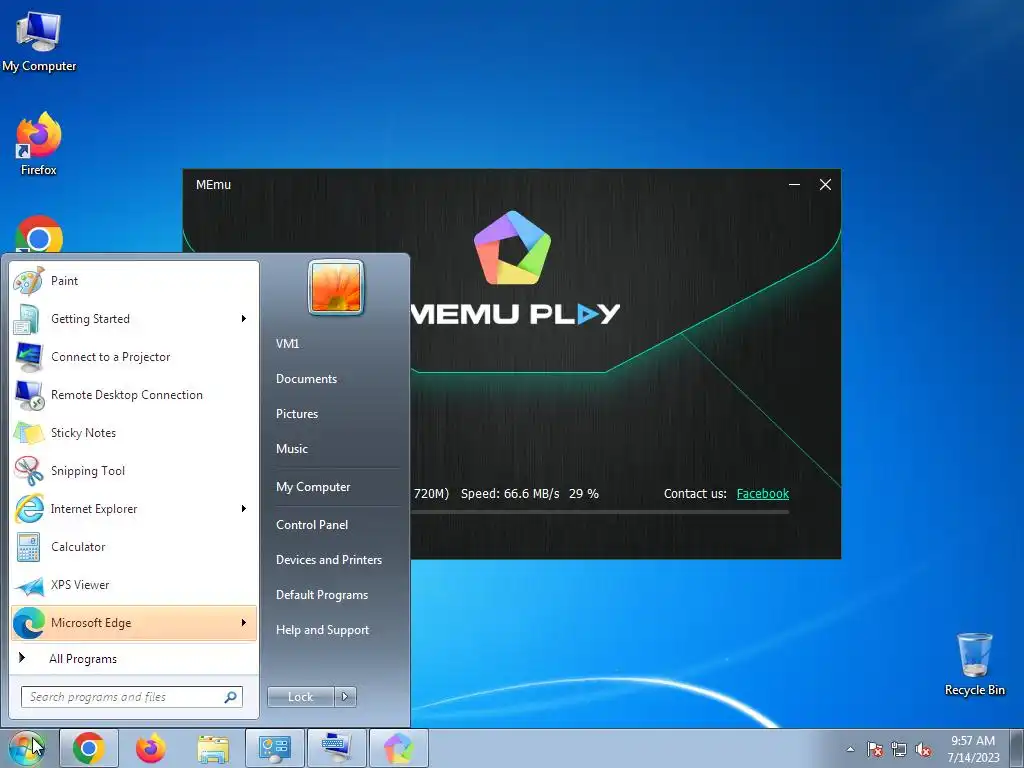
Task: Select the Chrome desktop shortcut
Action: pyautogui.click(x=39, y=234)
